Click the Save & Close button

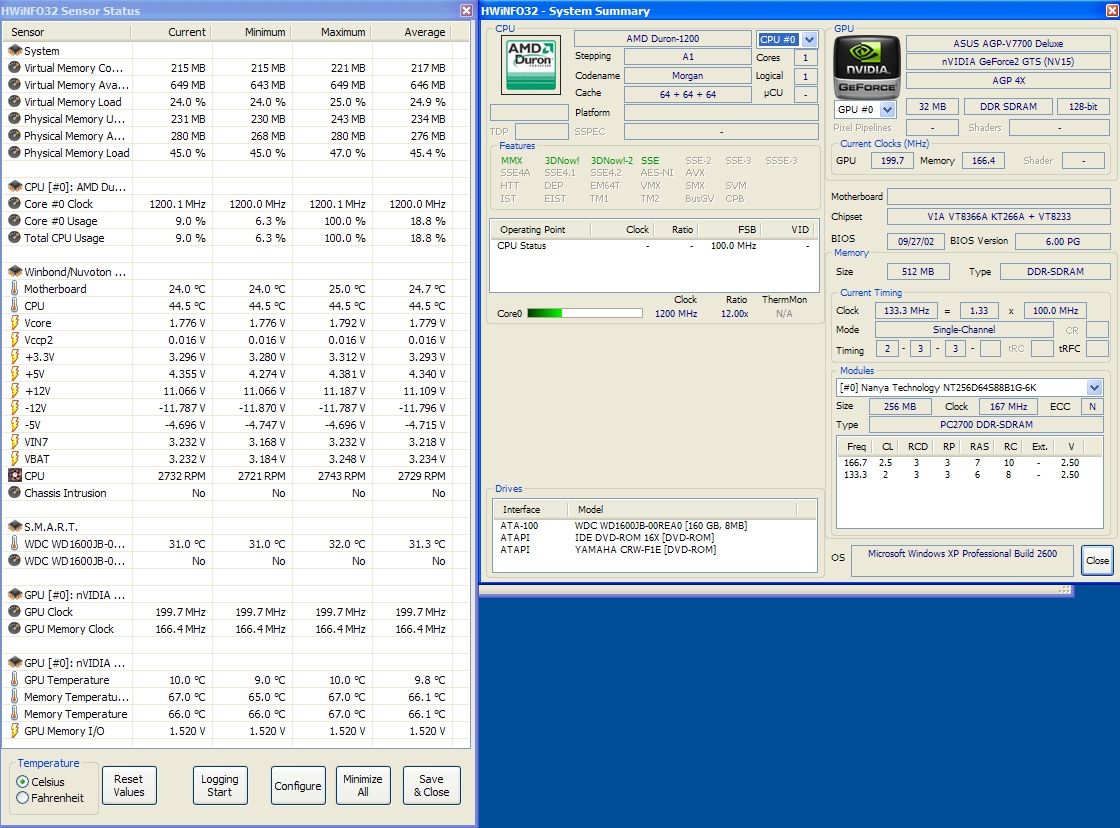click(431, 785)
